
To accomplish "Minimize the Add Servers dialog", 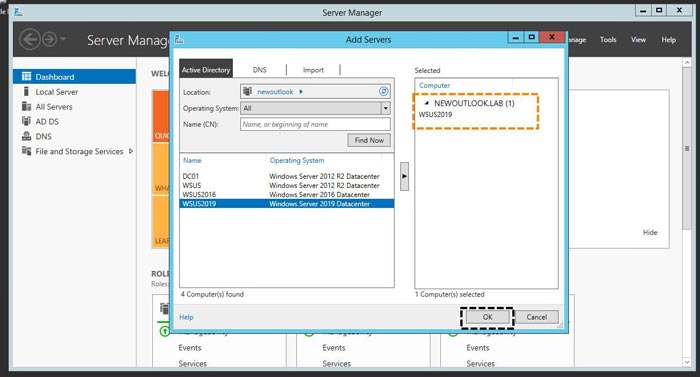I will click(516, 38).
